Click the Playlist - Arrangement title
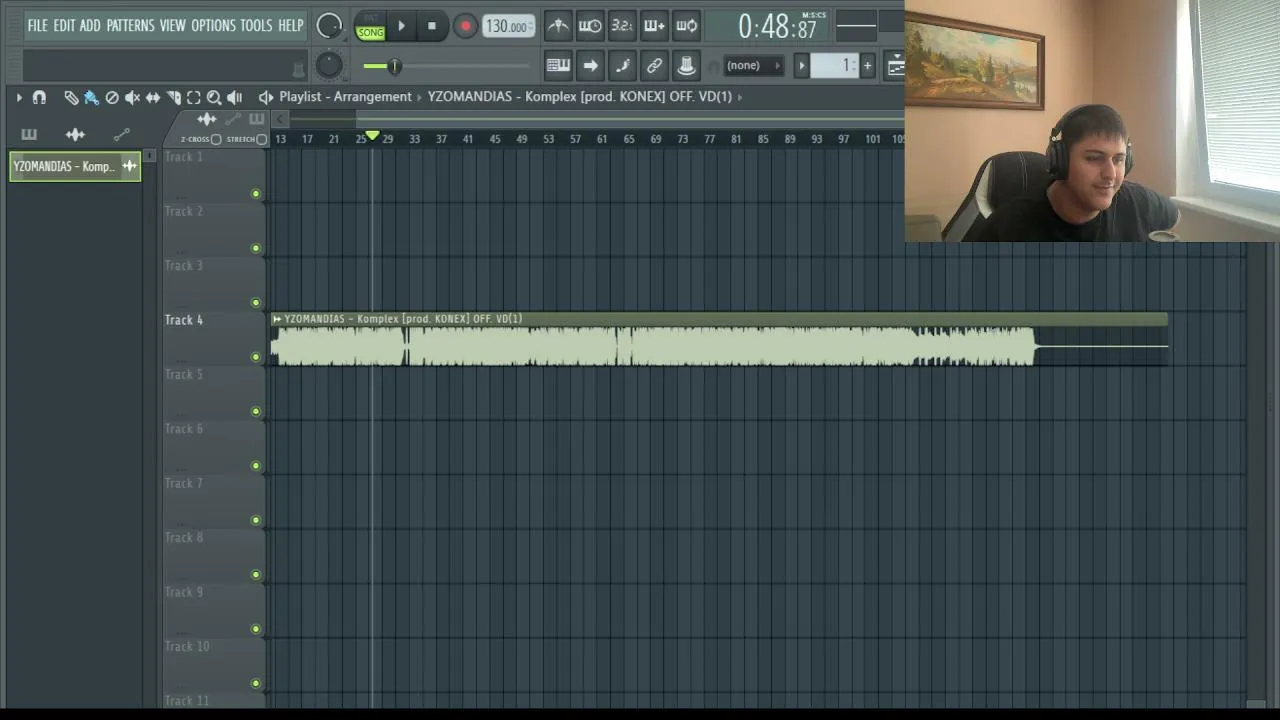The image size is (1280, 720). coord(346,97)
